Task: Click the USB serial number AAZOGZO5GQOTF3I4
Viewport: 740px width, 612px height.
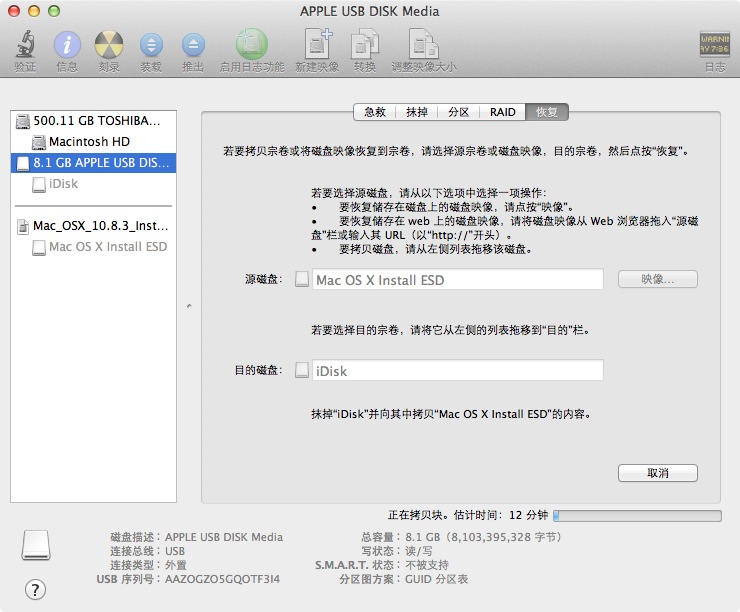Action: pyautogui.click(x=222, y=579)
